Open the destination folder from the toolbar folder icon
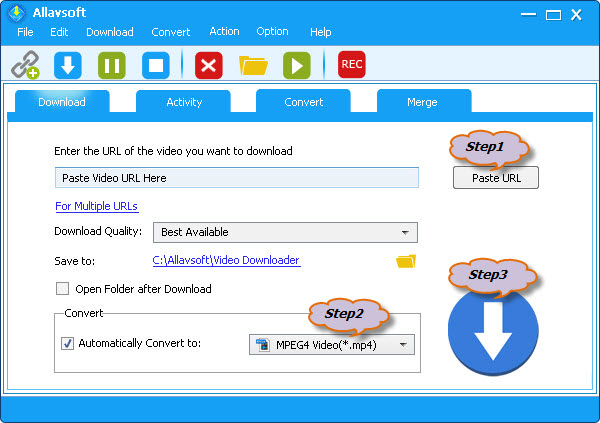The image size is (600, 423). coord(253,65)
